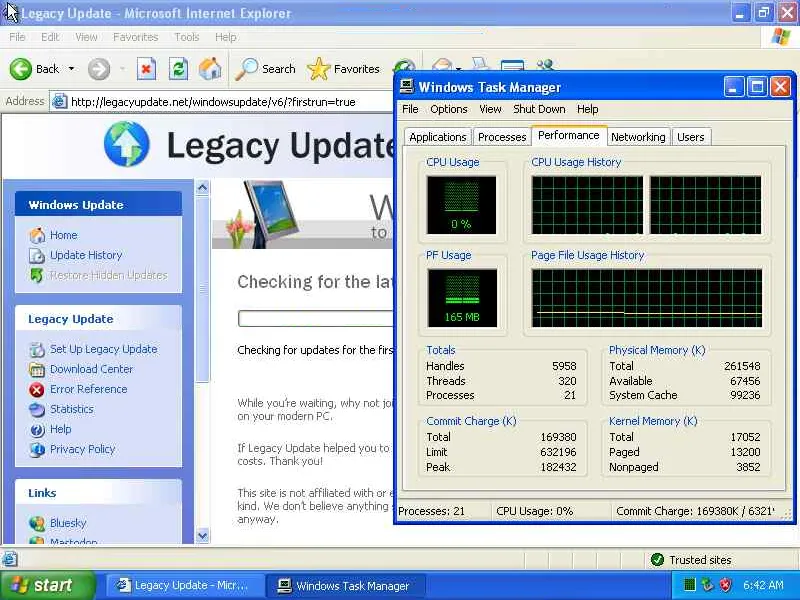Open the Options menu in Task Manager
The image size is (800, 600).
click(x=448, y=109)
